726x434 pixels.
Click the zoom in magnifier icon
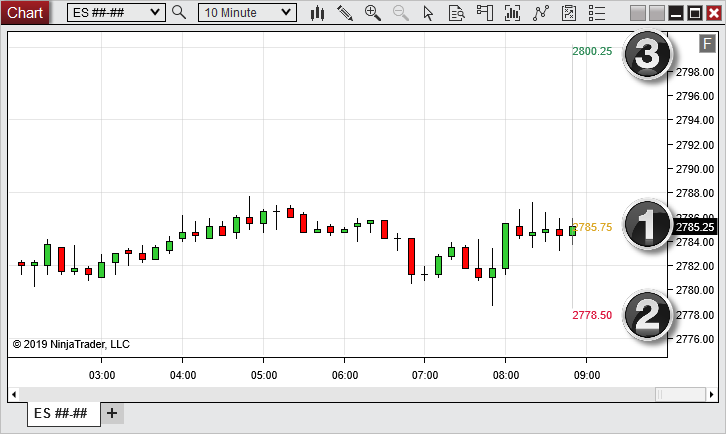point(373,13)
